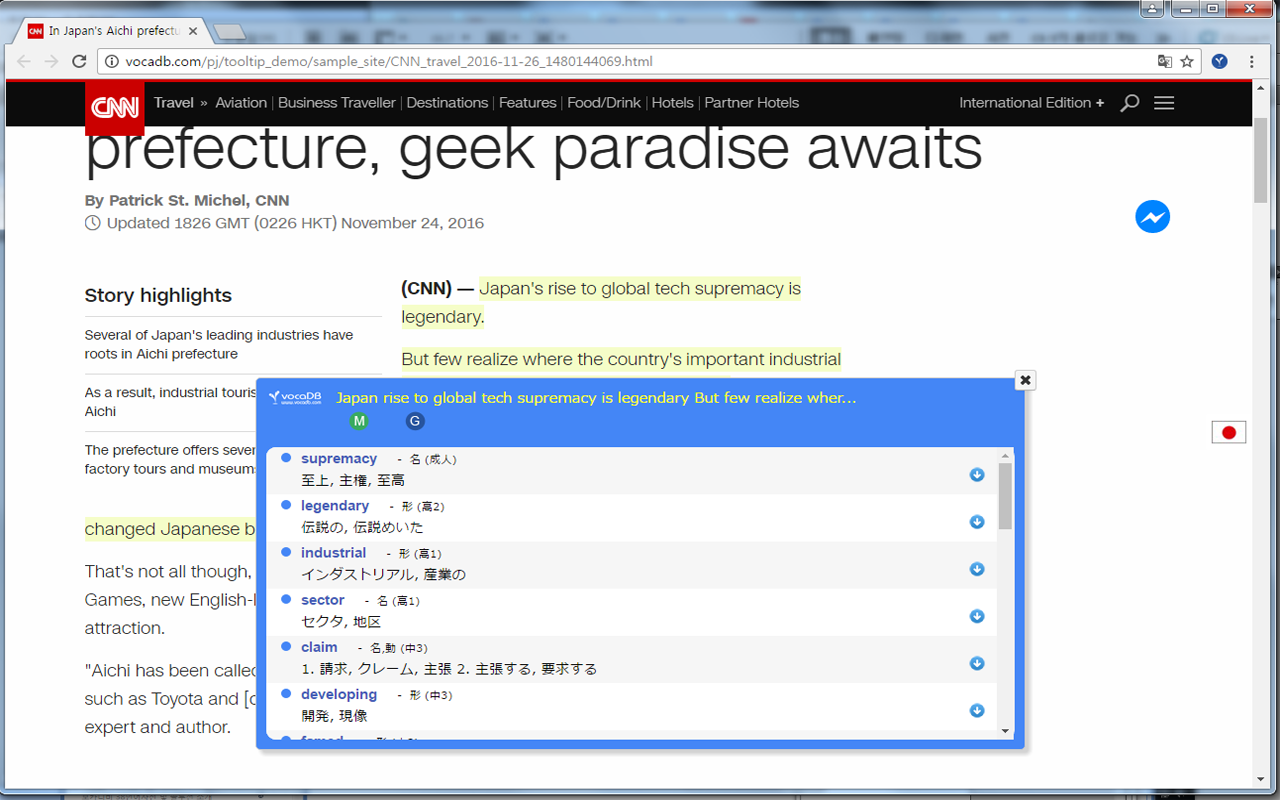Open the Partner Hotels menu item

click(x=752, y=102)
